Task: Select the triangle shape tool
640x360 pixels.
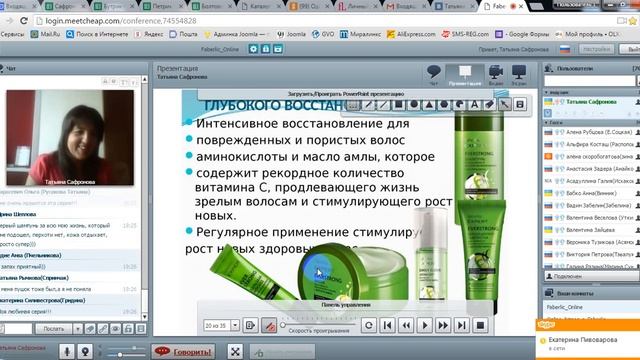Action: click(x=429, y=105)
